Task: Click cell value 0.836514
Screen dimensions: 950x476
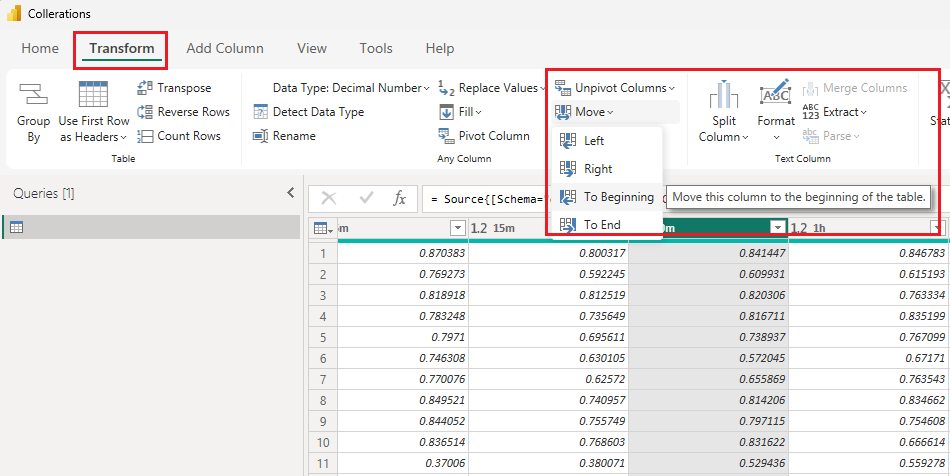Action: pyautogui.click(x=442, y=444)
